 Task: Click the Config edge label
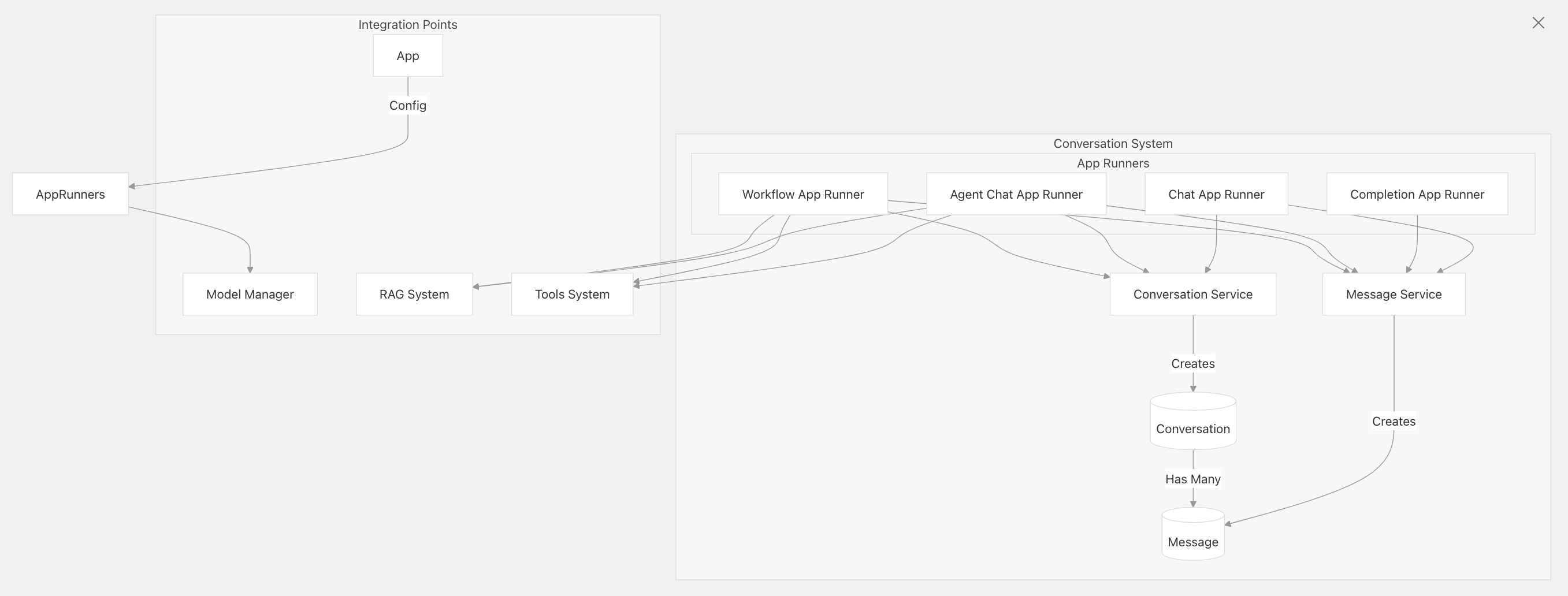pos(408,105)
